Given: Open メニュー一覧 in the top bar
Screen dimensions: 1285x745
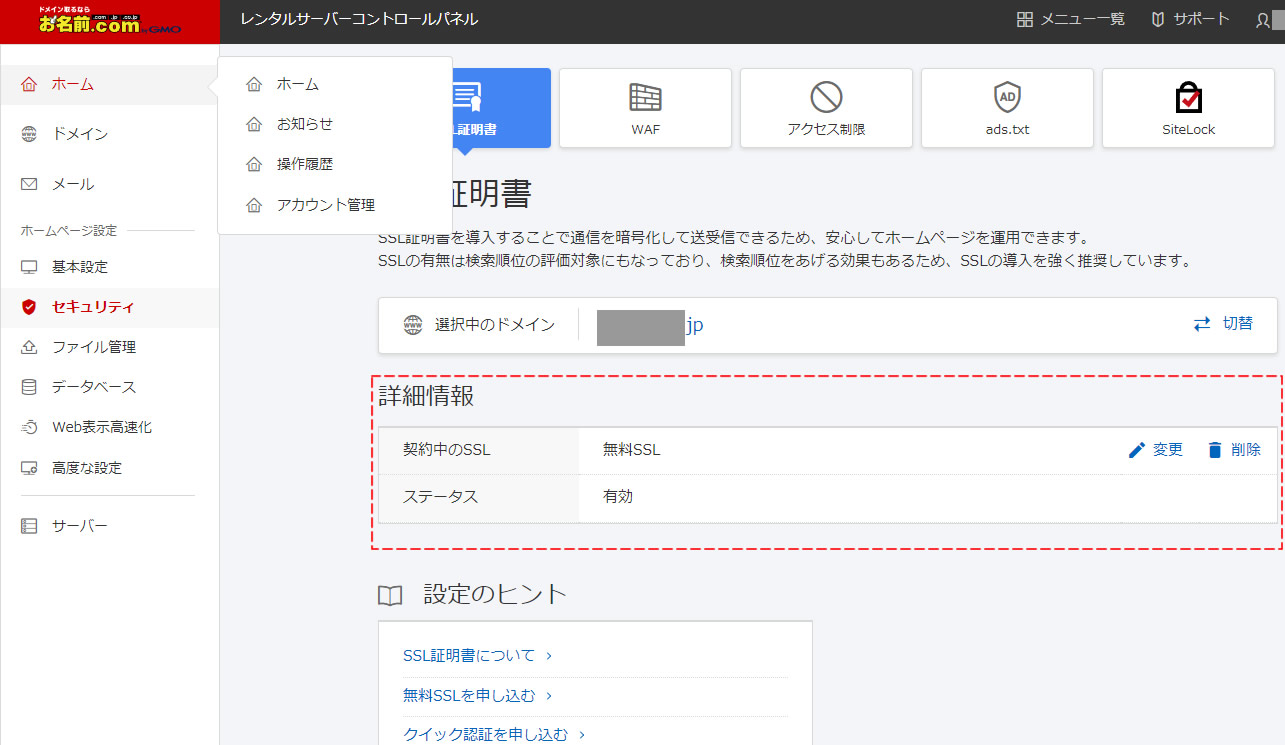Looking at the screenshot, I should click(1070, 19).
